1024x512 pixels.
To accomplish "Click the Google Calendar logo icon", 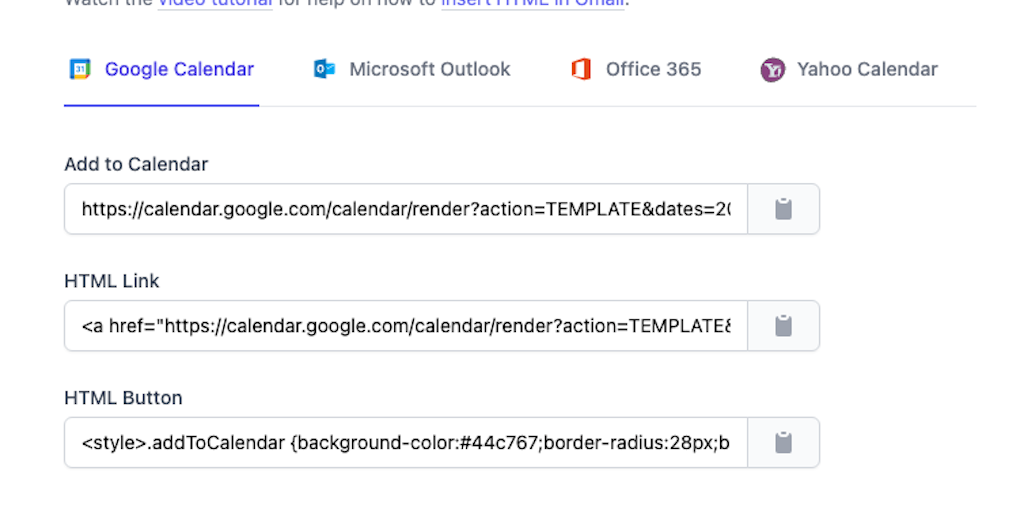I will pos(80,69).
